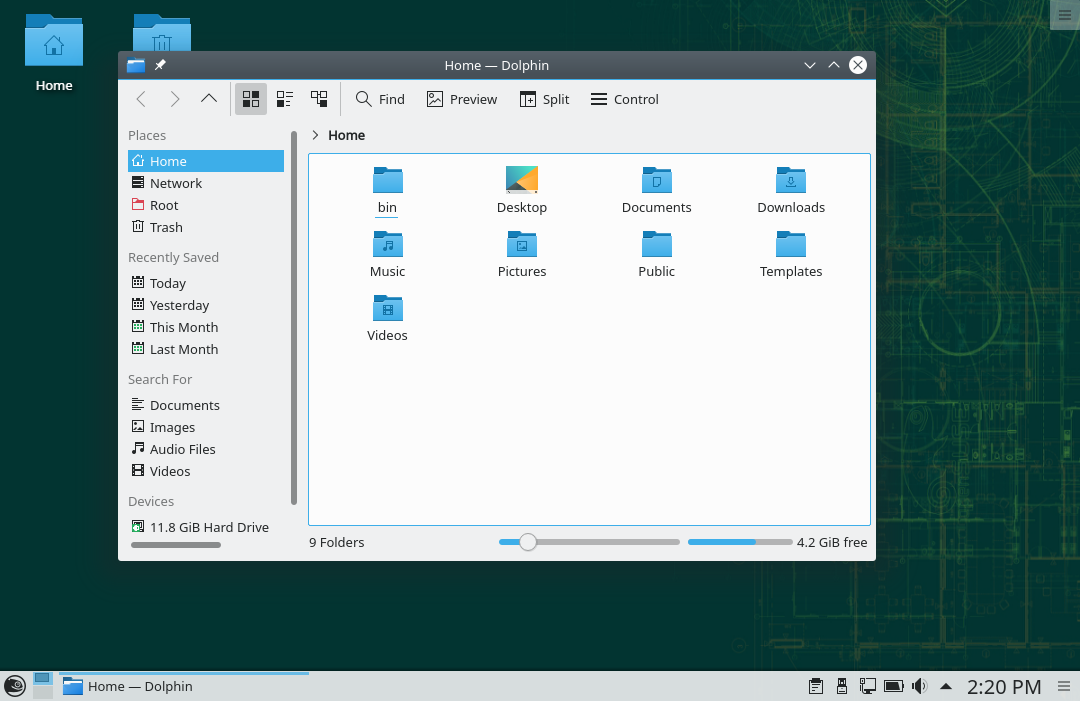Open the desktop toolbox menu top-right

(x=1065, y=14)
